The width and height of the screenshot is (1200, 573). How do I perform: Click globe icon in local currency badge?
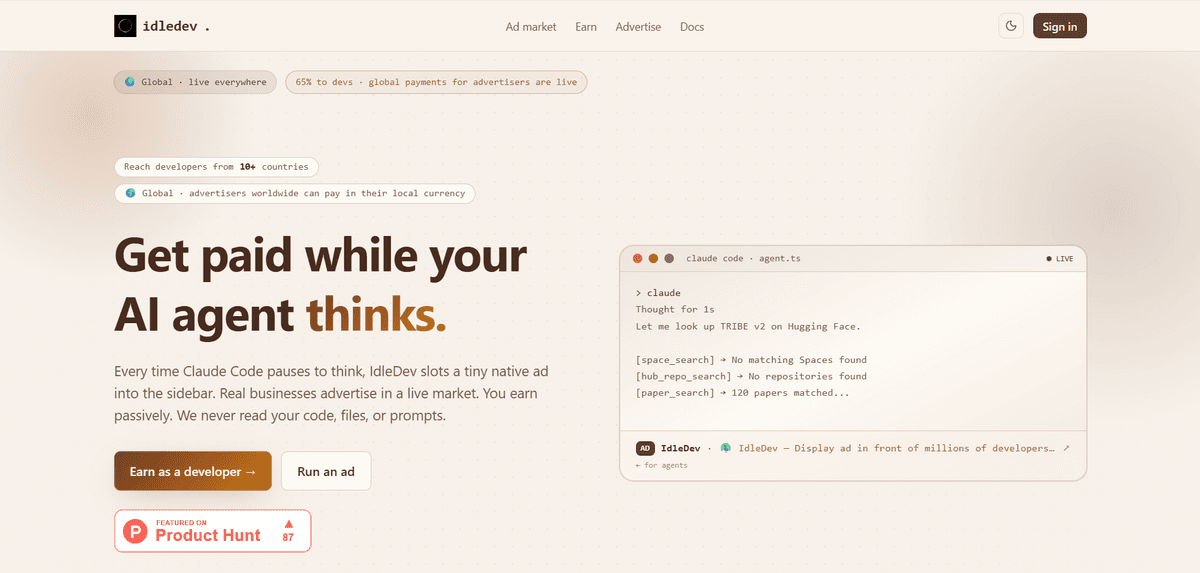[x=130, y=193]
